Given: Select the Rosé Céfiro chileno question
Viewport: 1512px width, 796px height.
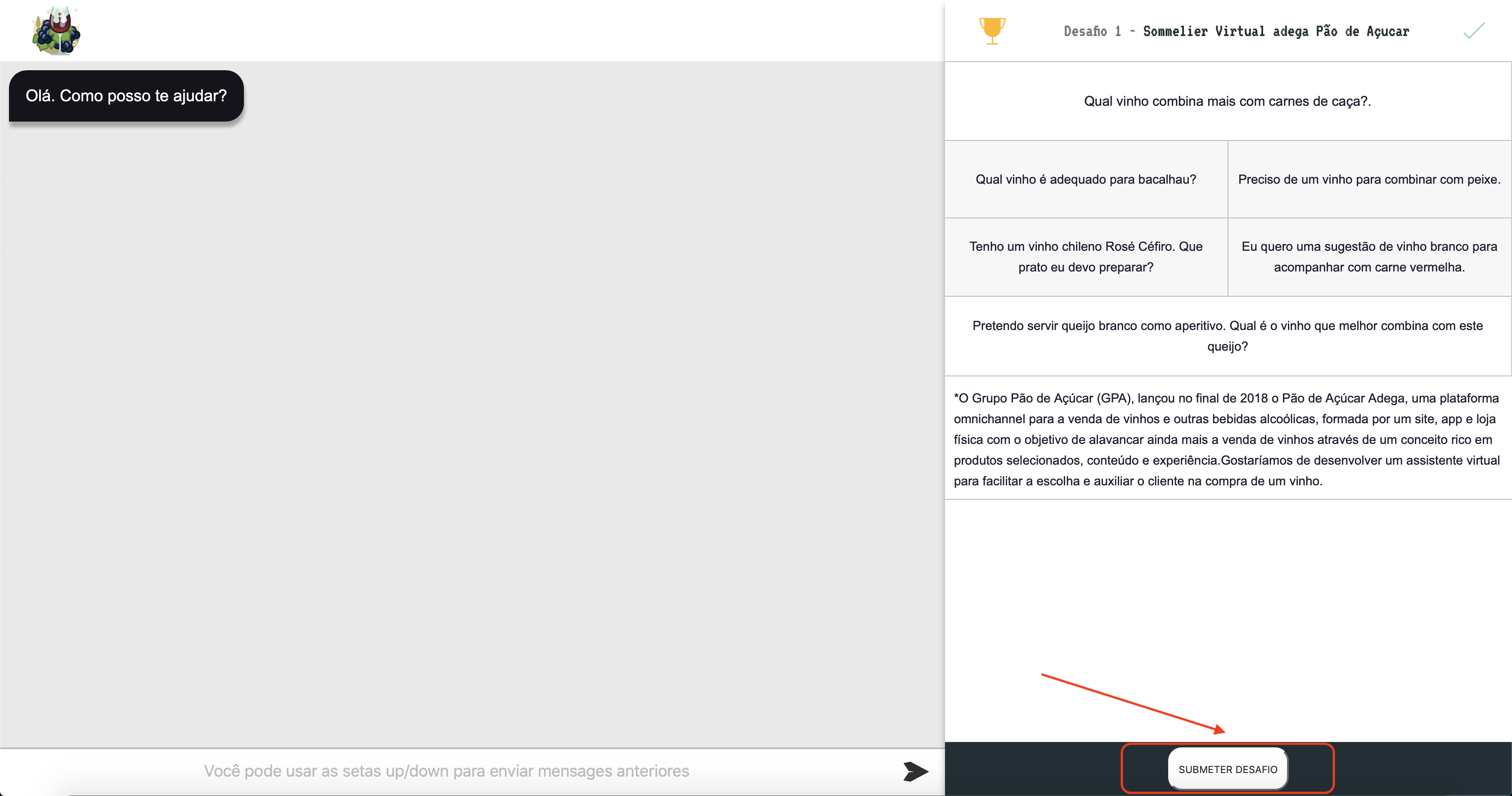Looking at the screenshot, I should point(1085,257).
